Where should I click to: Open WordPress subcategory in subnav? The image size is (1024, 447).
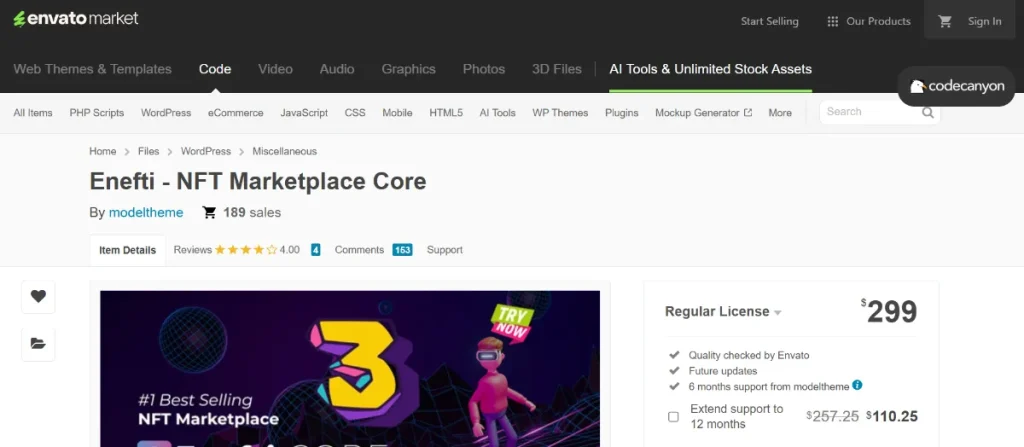[166, 112]
